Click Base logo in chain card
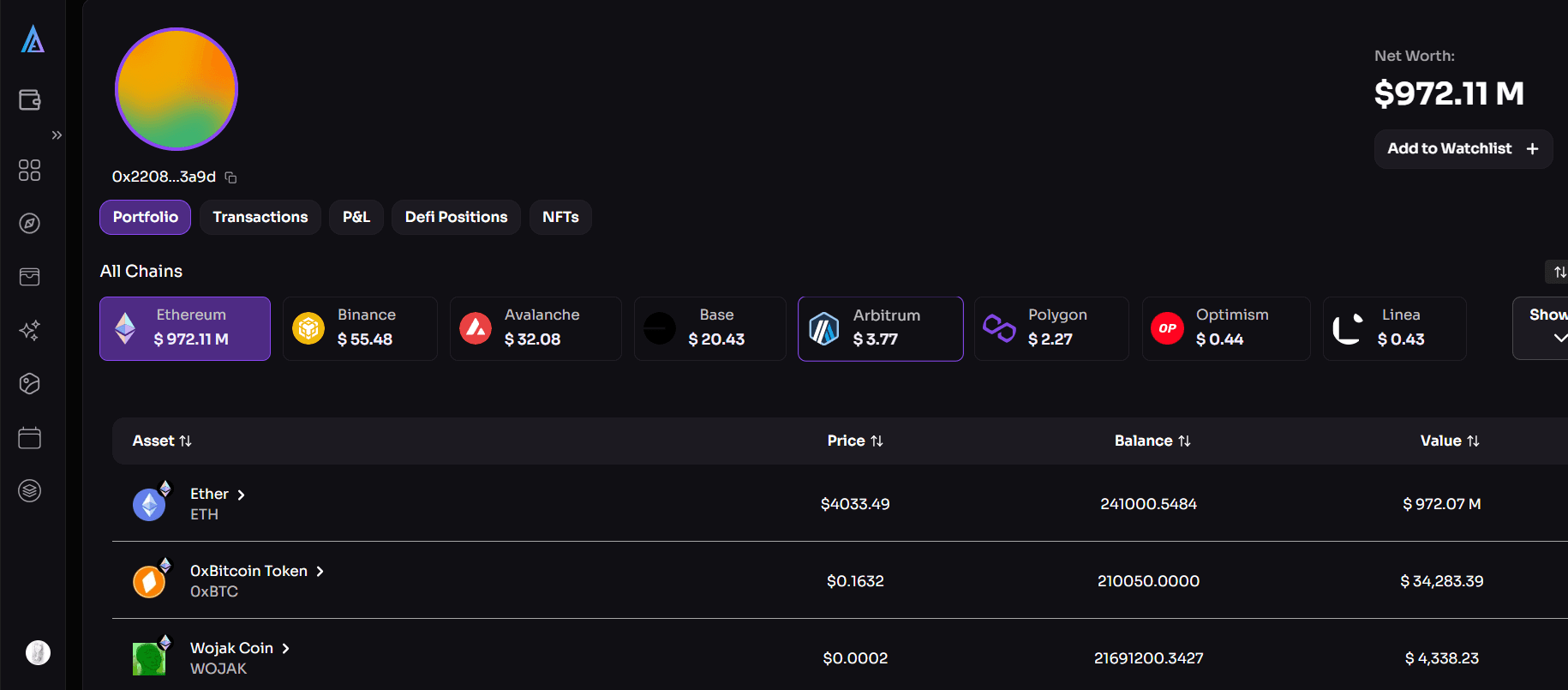Viewport: 1568px width, 690px height. pos(660,328)
